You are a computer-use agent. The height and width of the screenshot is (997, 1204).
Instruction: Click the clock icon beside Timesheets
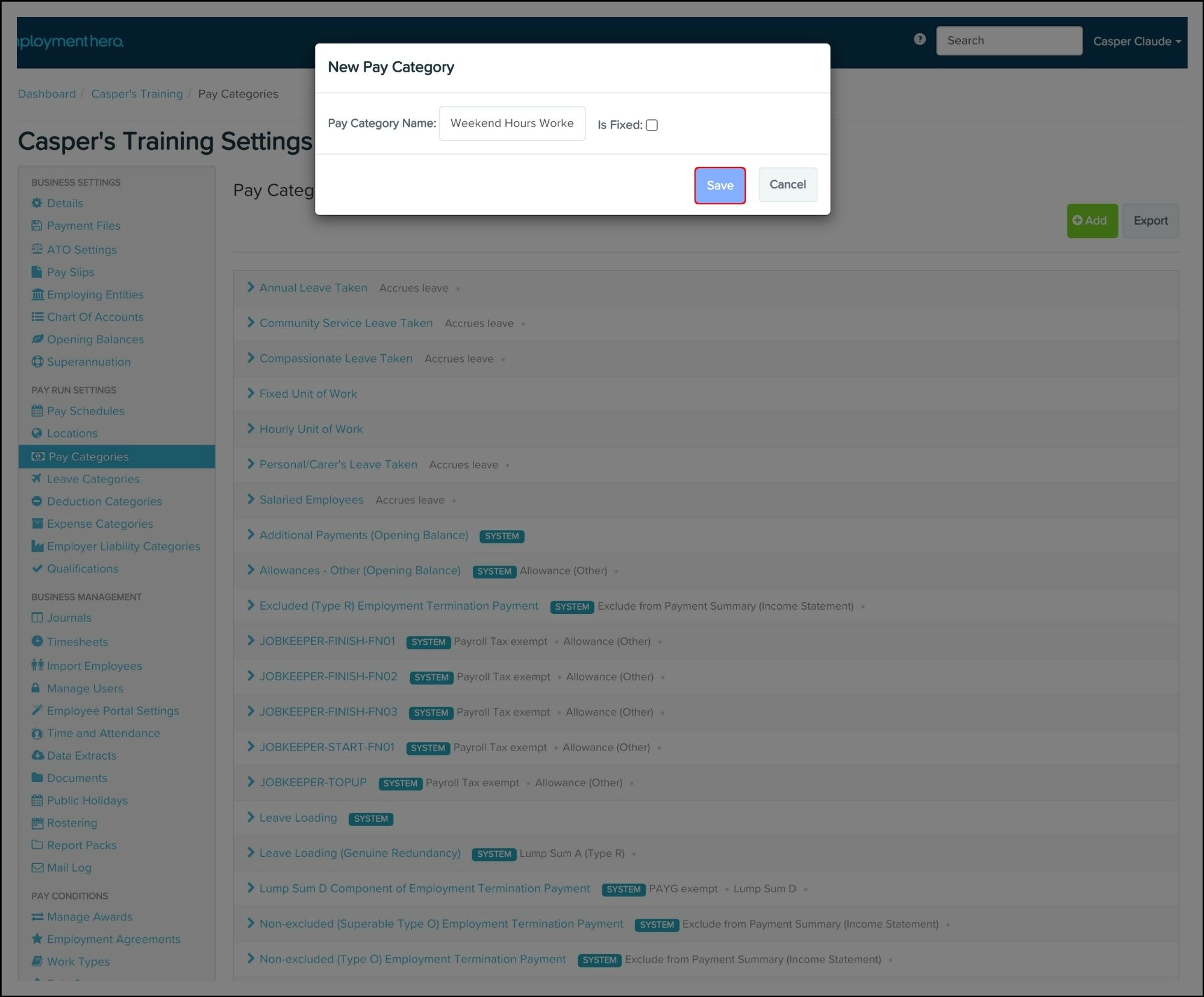click(37, 641)
